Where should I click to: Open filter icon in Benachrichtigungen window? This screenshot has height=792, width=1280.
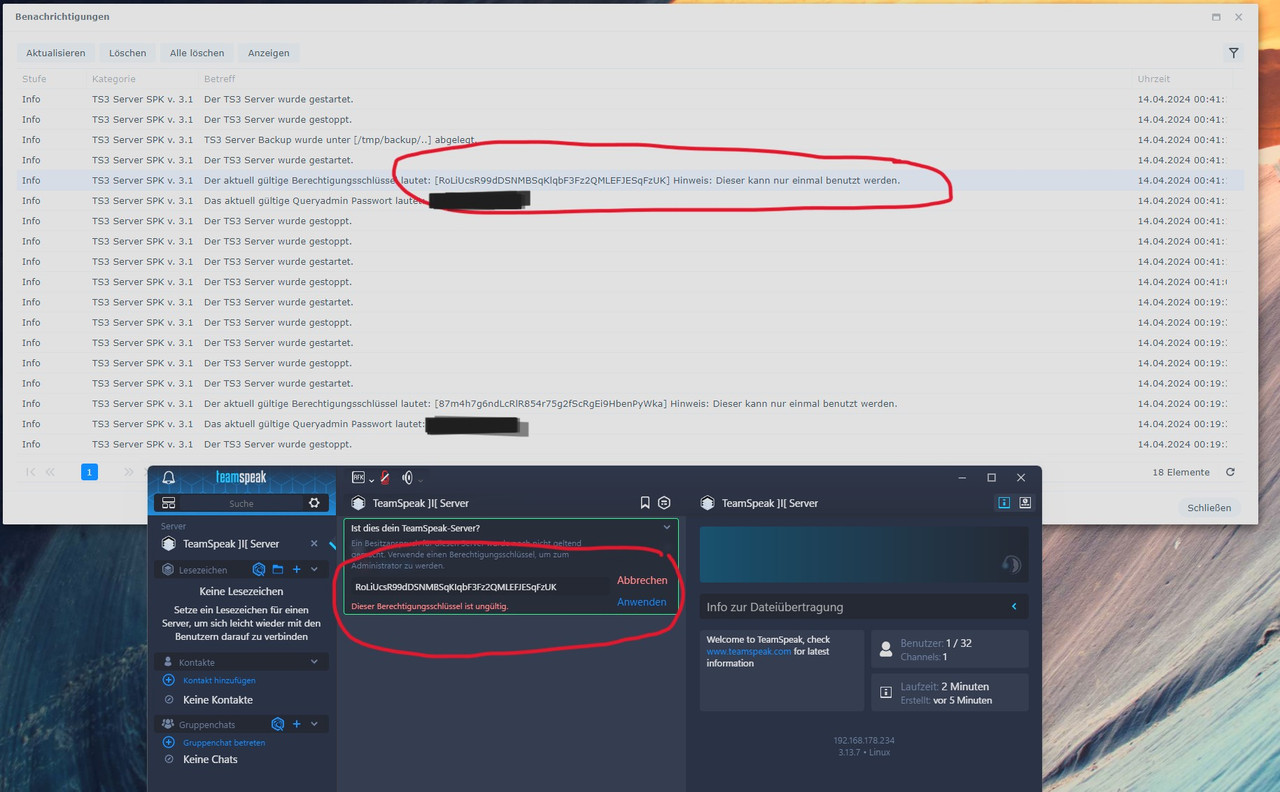click(1234, 53)
